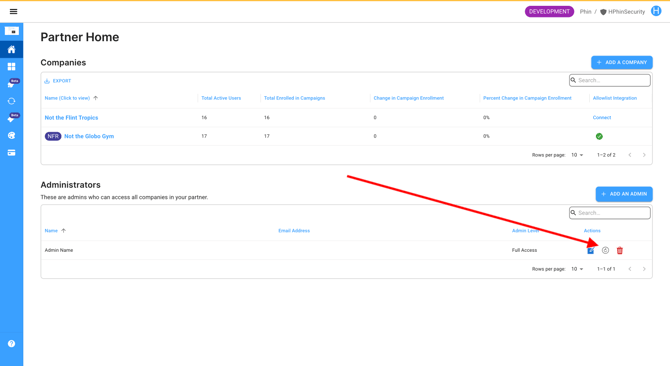Open the billing card icon in sidebar
The width and height of the screenshot is (670, 366).
click(x=12, y=152)
